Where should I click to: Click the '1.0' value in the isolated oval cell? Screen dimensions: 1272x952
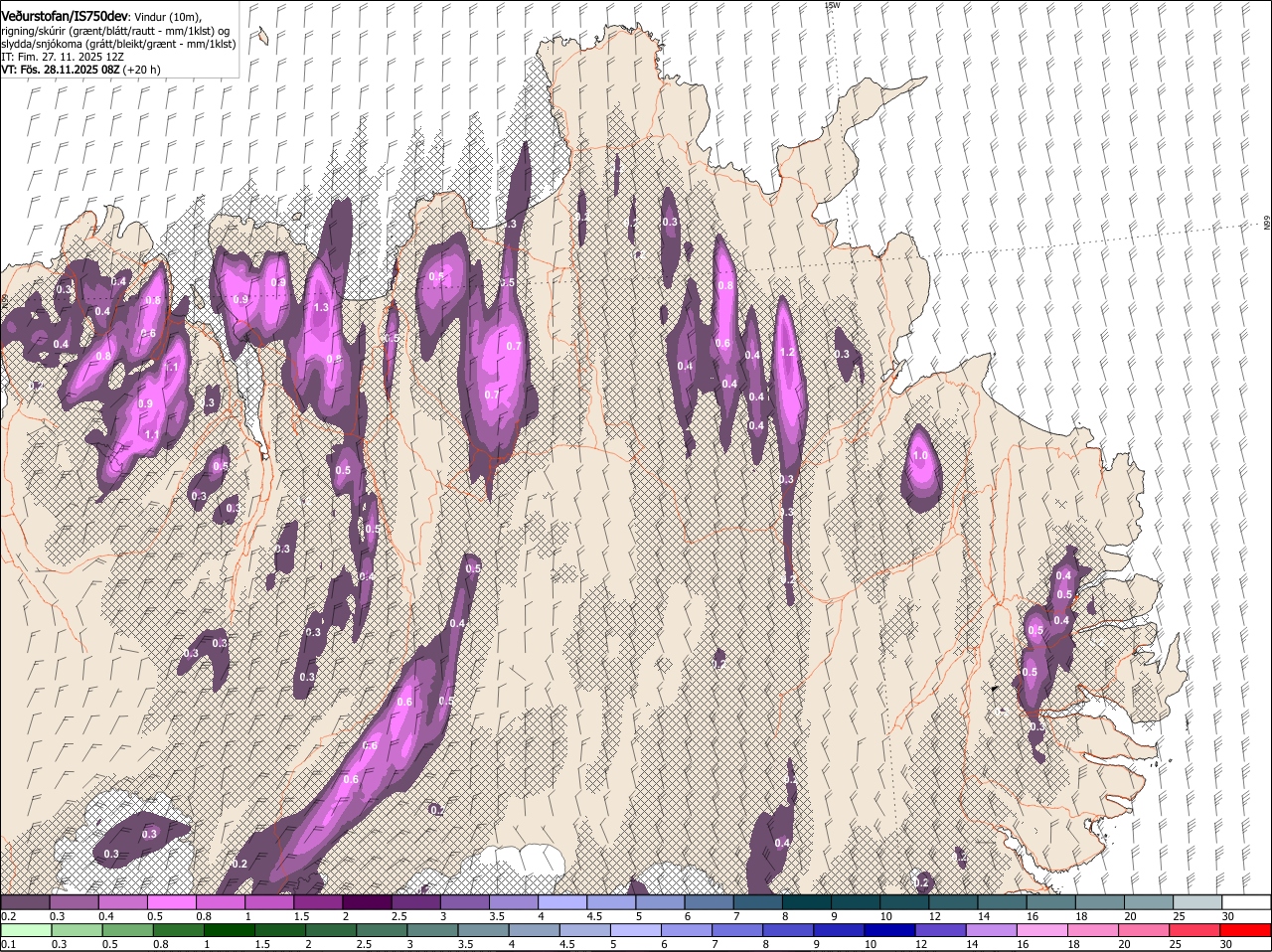click(919, 456)
